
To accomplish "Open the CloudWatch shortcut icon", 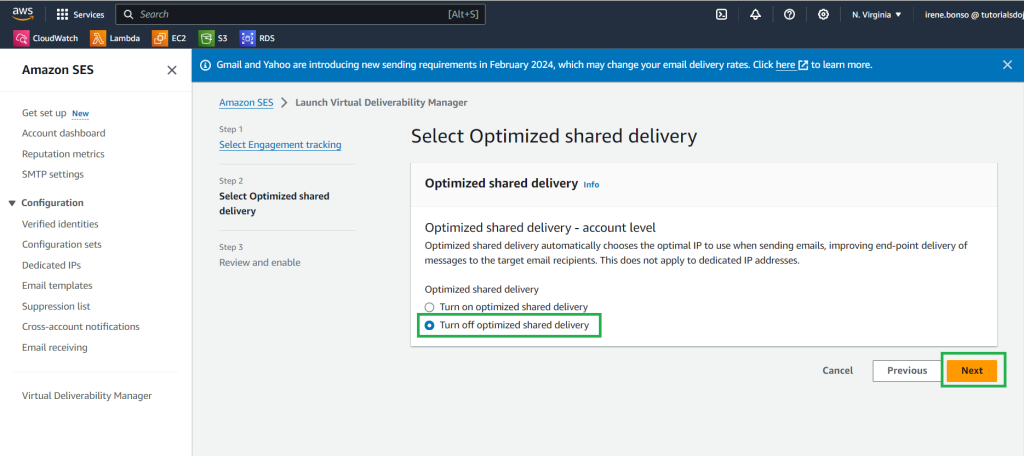I will pos(21,39).
